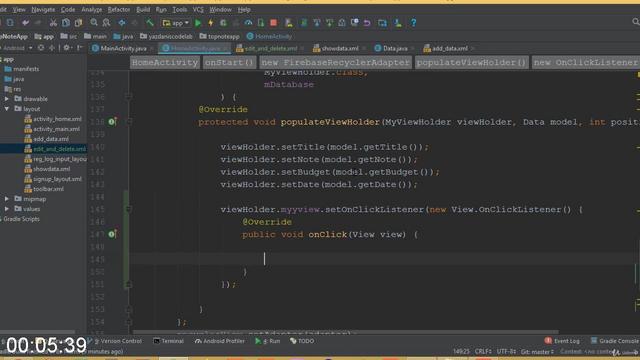Click the CRLF line separator status entry
Image resolution: width=640 pixels, height=360 pixels.
pyautogui.click(x=483, y=351)
